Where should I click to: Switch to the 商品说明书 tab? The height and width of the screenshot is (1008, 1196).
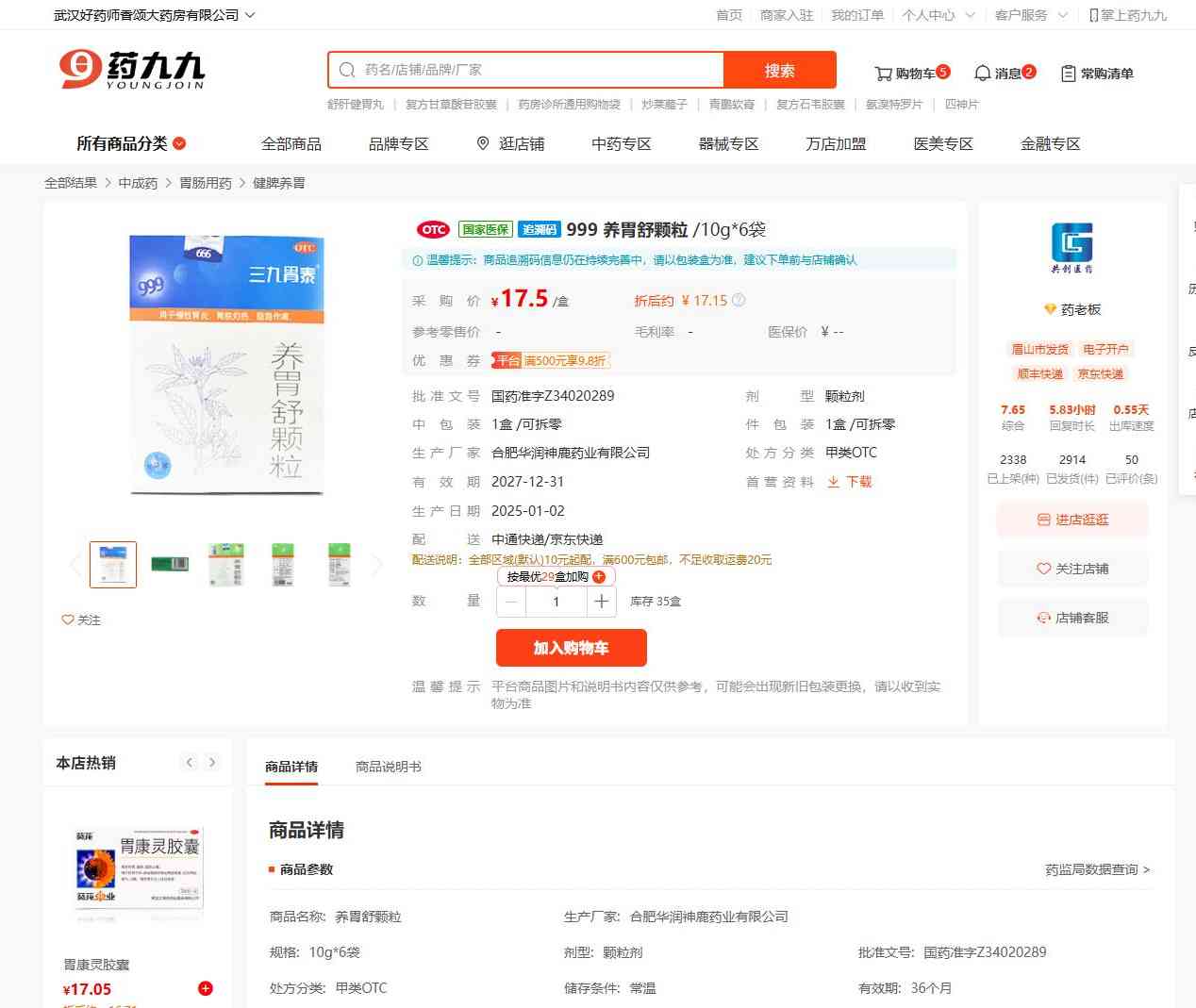click(388, 767)
